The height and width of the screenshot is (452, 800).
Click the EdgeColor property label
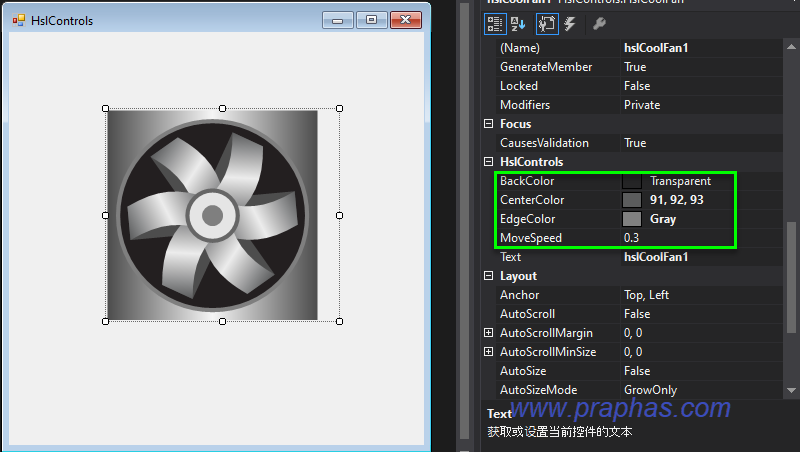[527, 219]
